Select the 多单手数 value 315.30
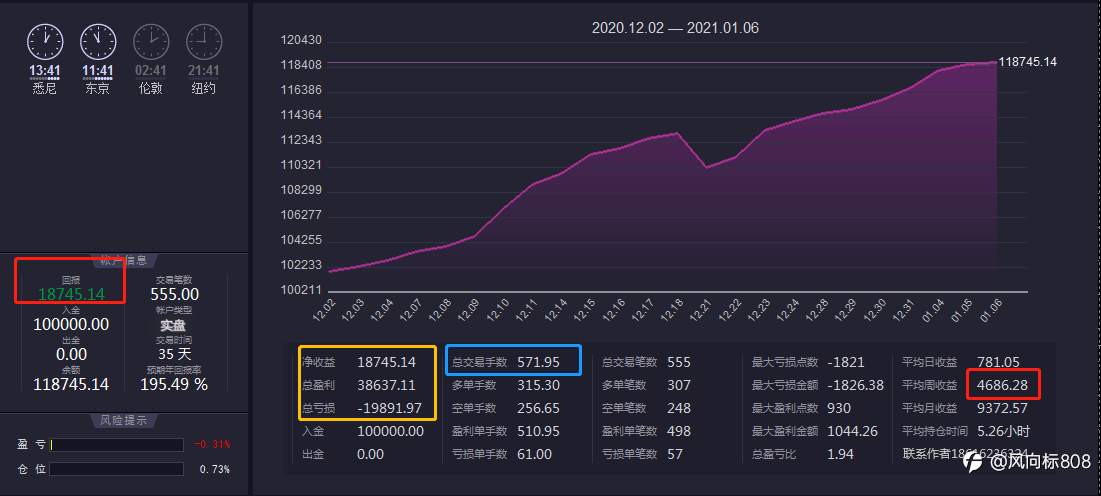Viewport: 1101px width, 496px height. (x=539, y=385)
